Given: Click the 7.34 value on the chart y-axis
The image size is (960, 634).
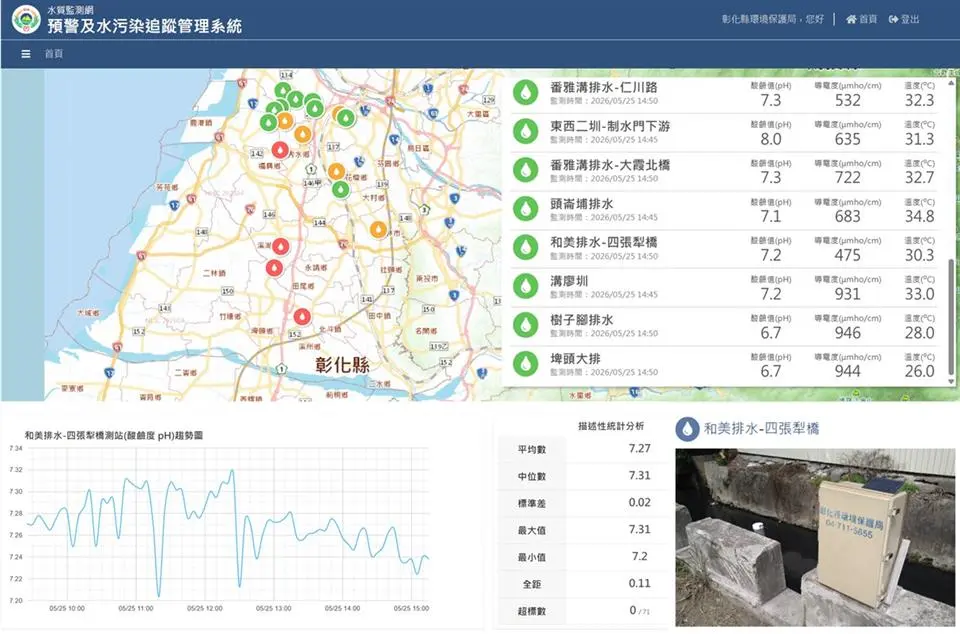Looking at the screenshot, I should click(x=16, y=449).
